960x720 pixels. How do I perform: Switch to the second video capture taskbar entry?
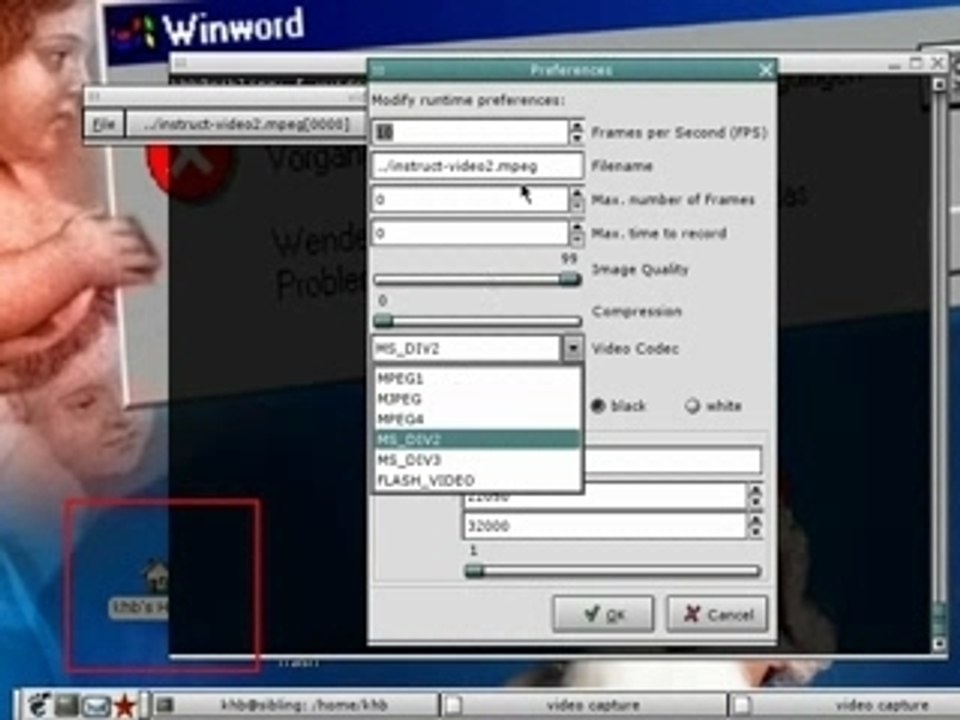[x=845, y=705]
